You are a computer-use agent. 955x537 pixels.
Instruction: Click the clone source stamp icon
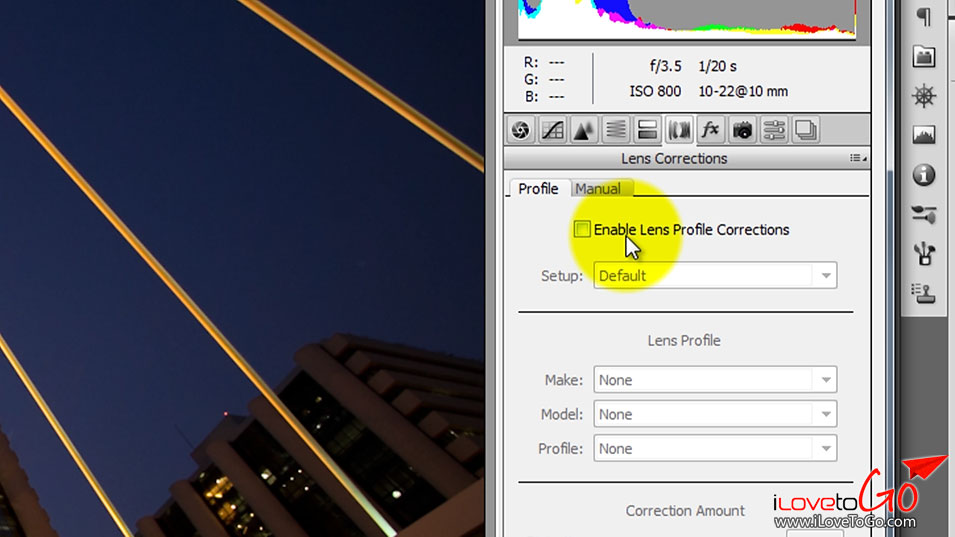(x=923, y=293)
